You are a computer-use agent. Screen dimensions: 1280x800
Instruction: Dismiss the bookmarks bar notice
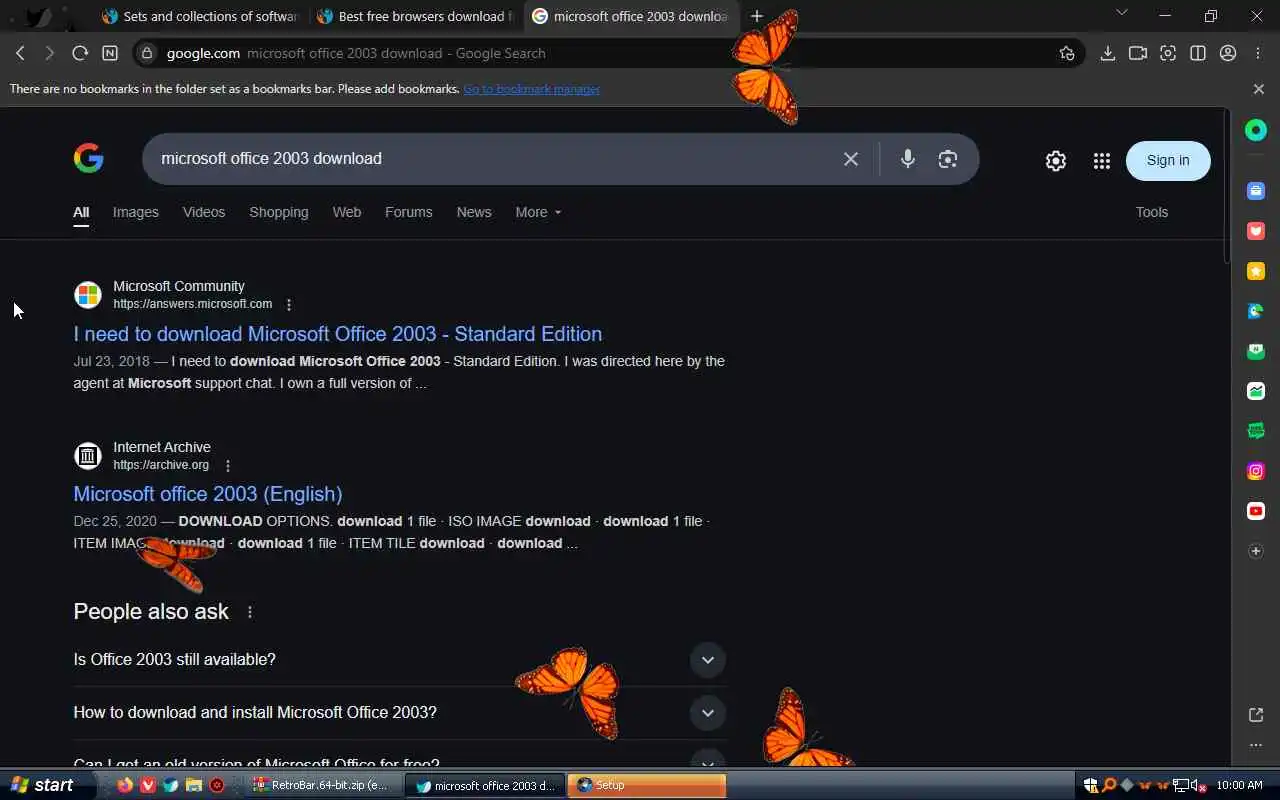(x=1259, y=89)
